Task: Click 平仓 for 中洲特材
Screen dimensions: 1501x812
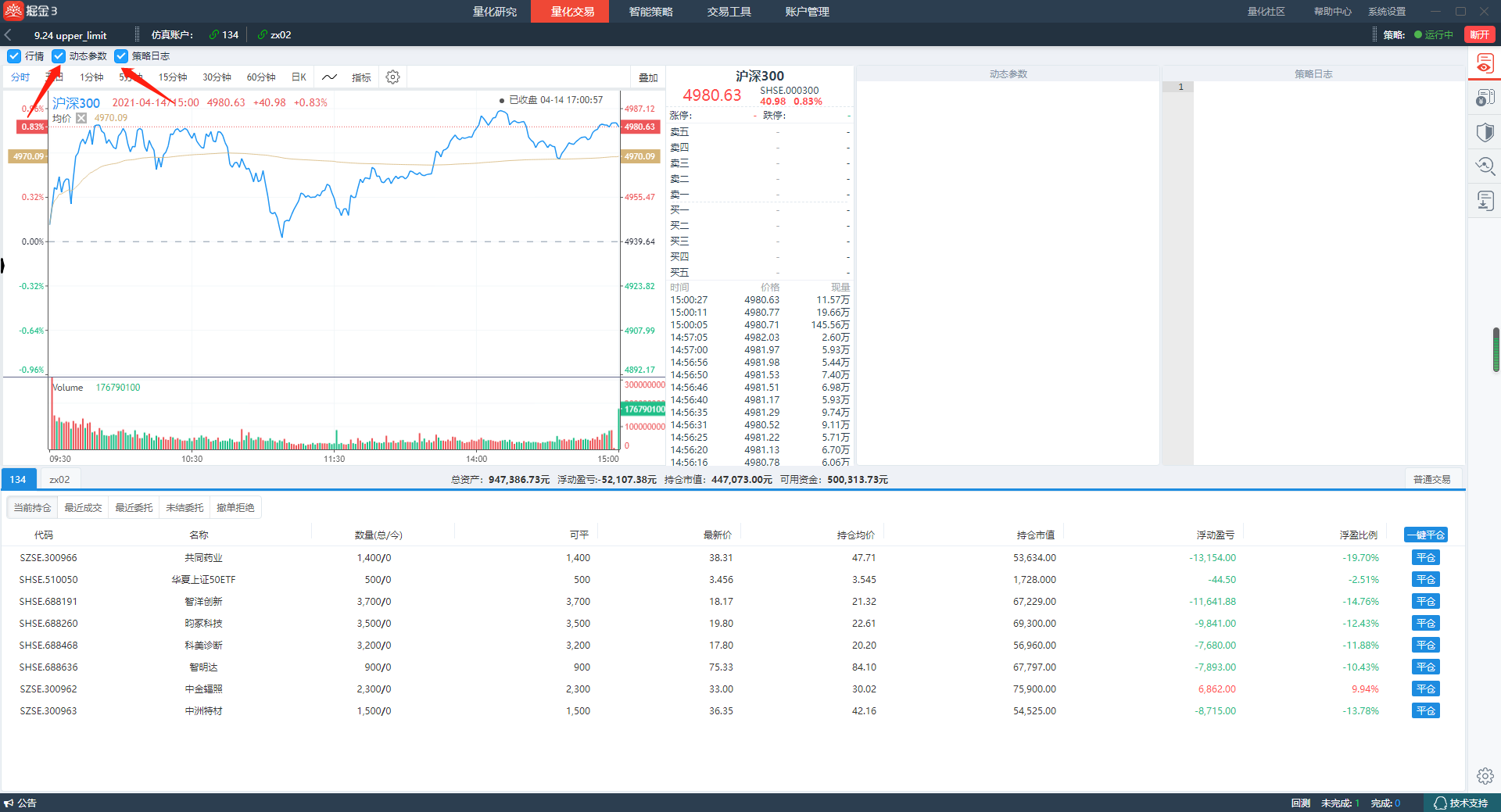Action: point(1426,711)
